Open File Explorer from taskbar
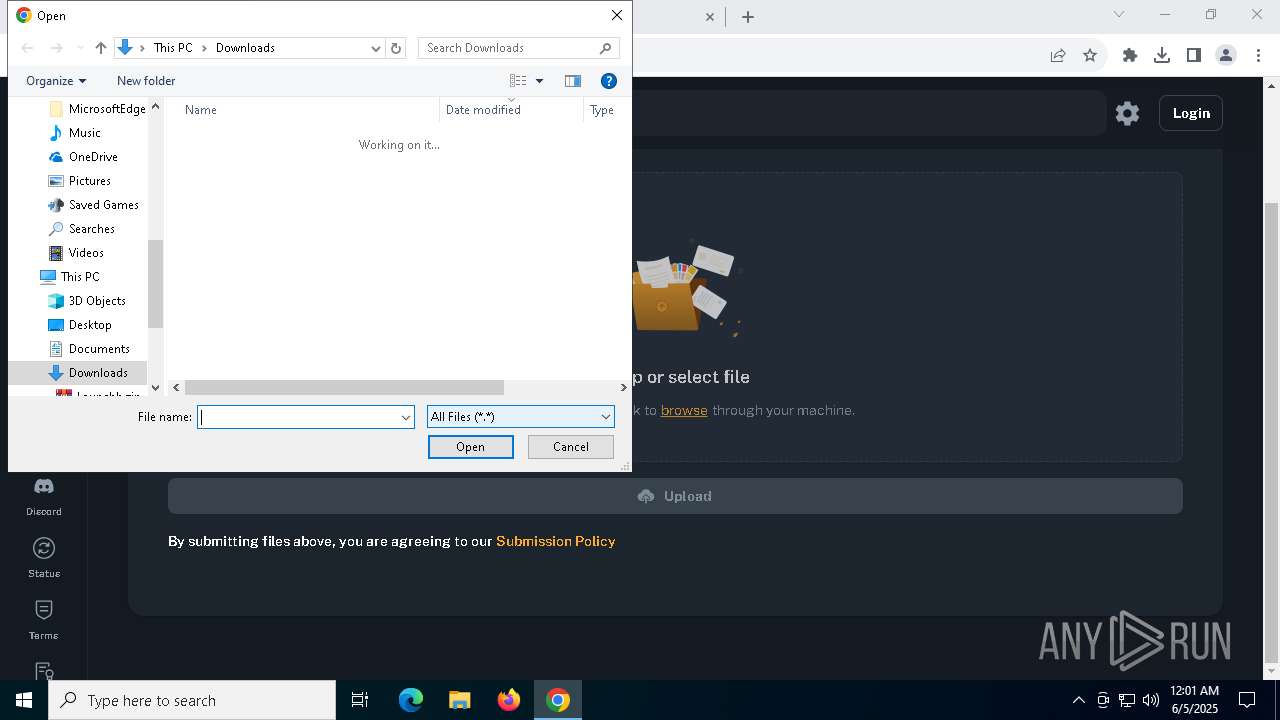 click(x=460, y=700)
